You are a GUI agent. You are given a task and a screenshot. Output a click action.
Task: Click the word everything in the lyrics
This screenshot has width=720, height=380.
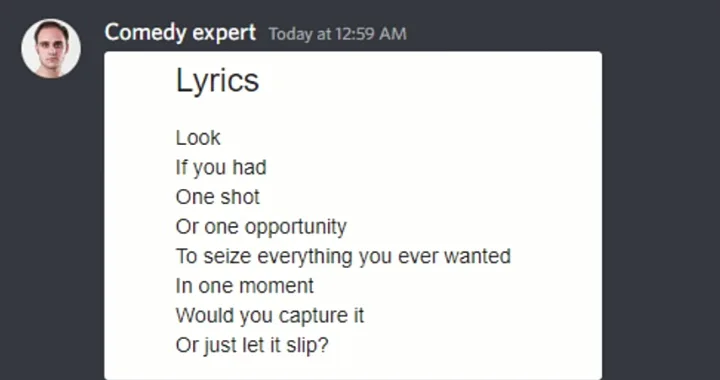click(x=304, y=257)
